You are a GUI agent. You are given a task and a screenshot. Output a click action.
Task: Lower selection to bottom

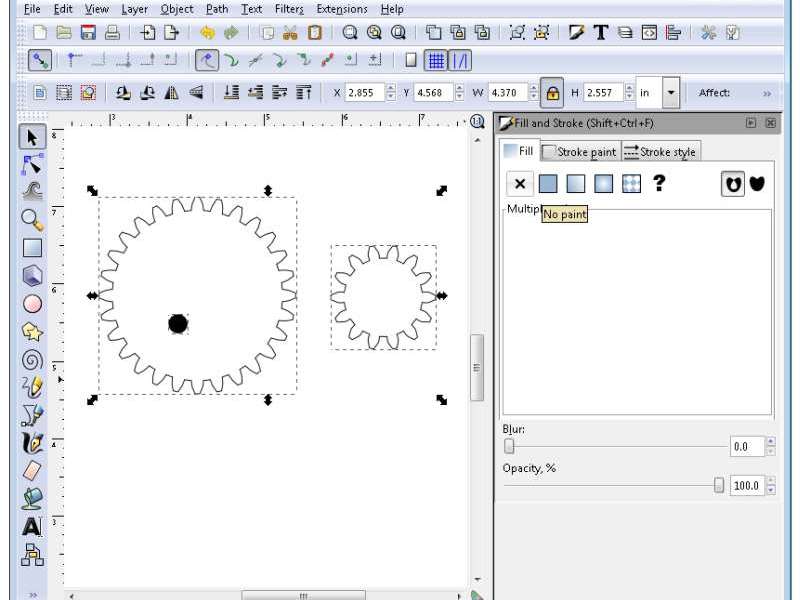(232, 93)
